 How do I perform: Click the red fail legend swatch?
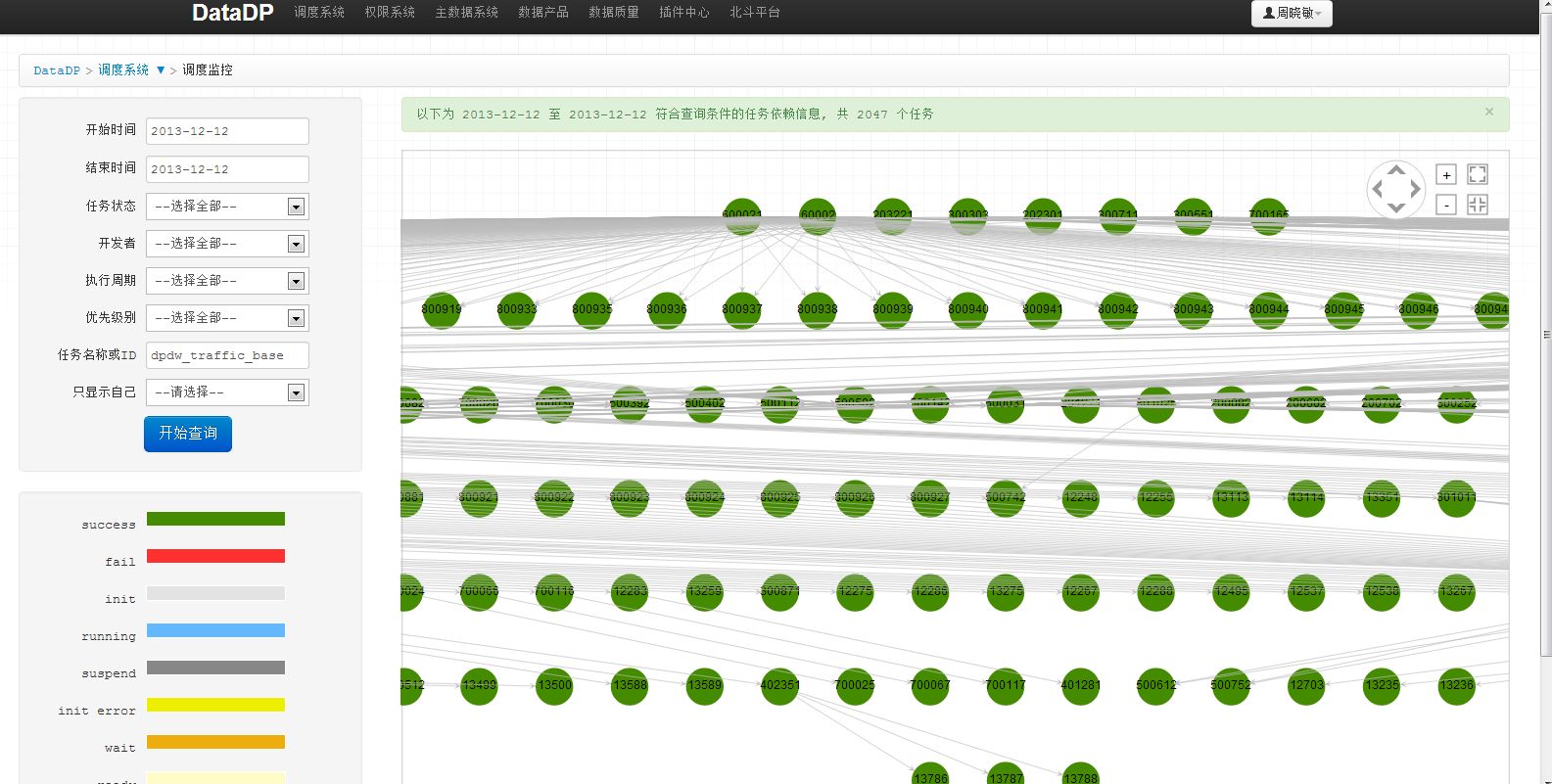coord(215,556)
